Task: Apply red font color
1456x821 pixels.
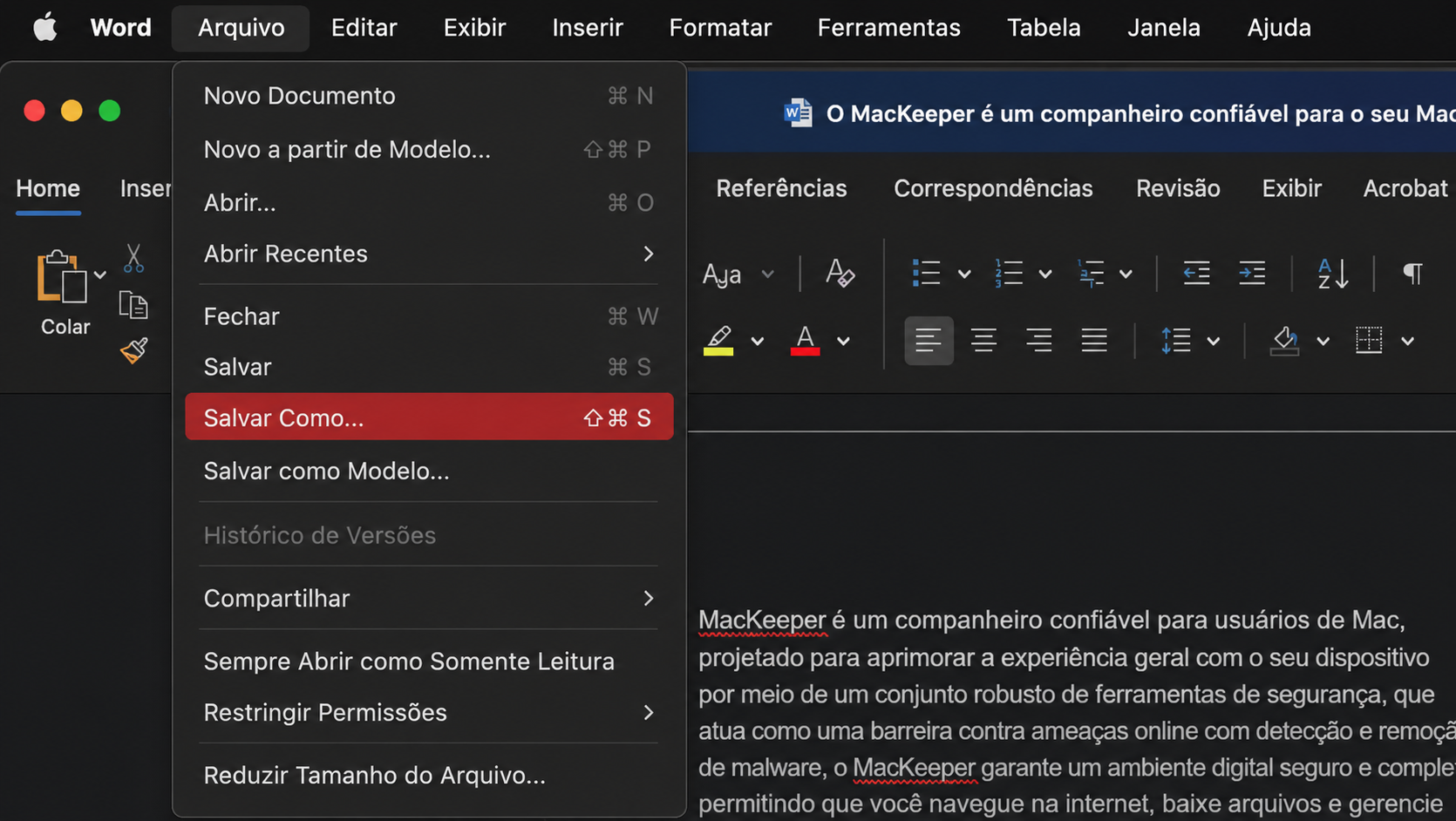Action: click(x=805, y=340)
